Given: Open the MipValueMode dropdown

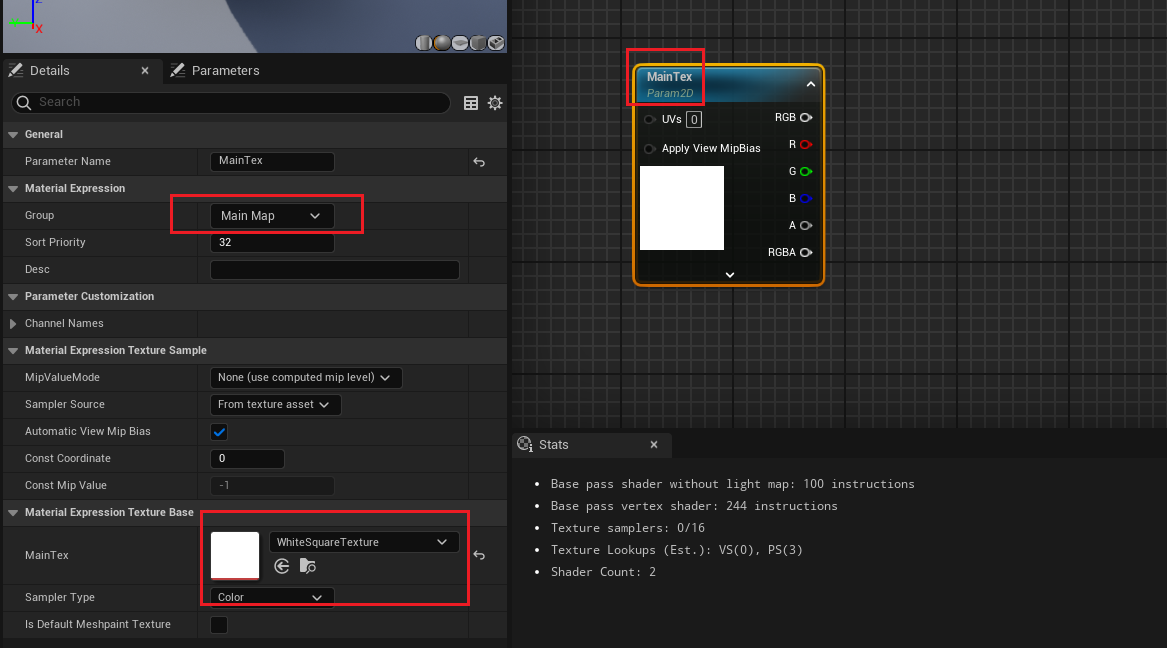Looking at the screenshot, I should click(306, 378).
